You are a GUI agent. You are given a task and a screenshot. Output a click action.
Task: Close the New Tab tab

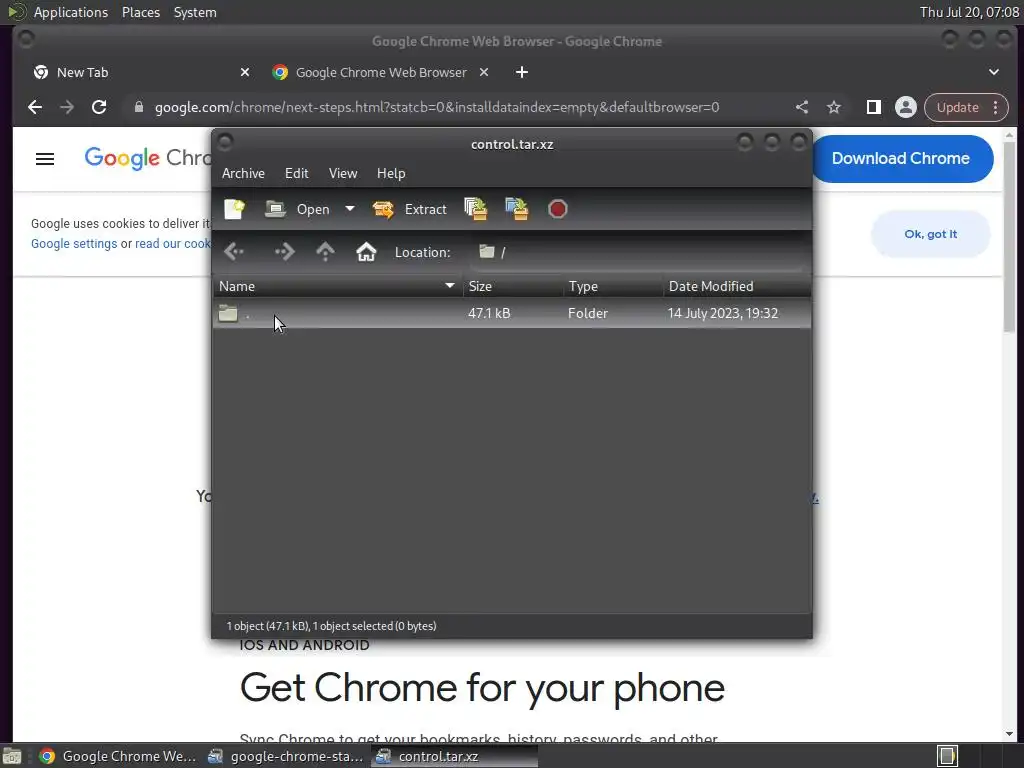(x=245, y=72)
